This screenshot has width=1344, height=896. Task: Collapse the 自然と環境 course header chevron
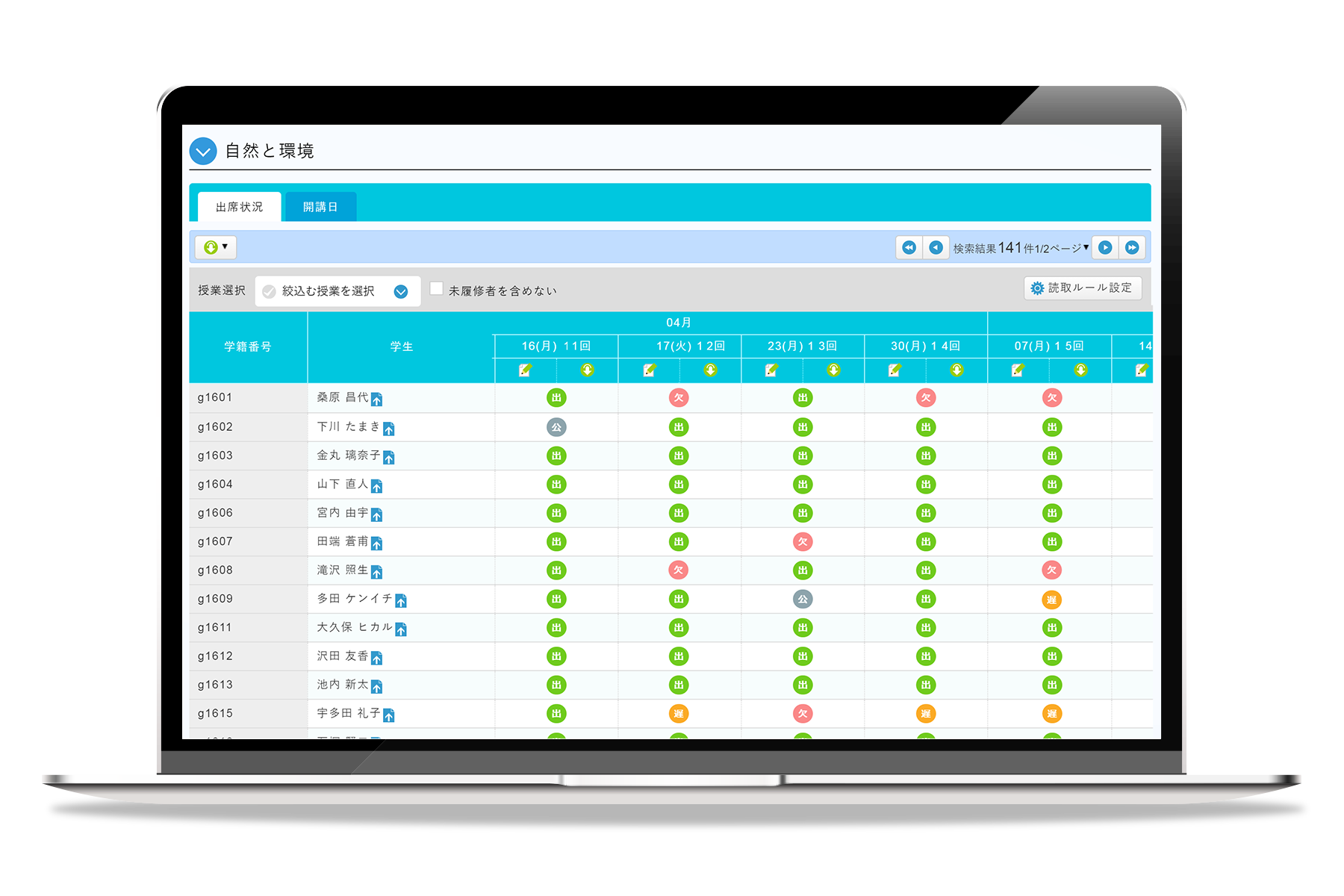tap(203, 151)
